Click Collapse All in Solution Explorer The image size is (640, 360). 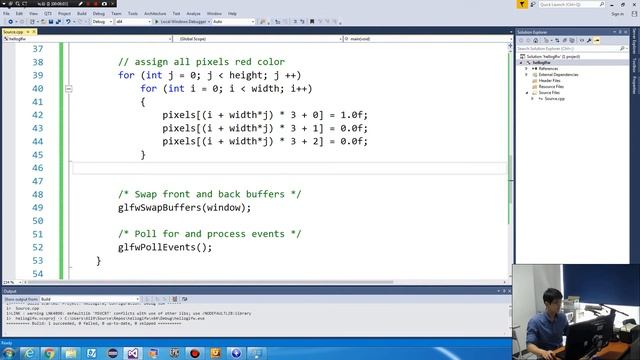[x=565, y=40]
